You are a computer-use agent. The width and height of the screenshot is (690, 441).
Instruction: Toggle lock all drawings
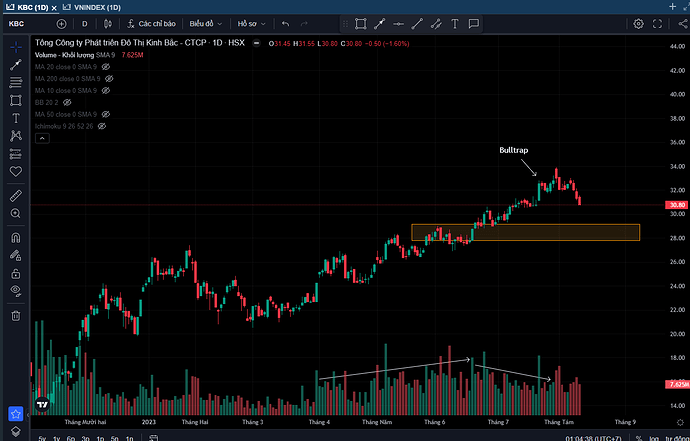click(x=16, y=273)
